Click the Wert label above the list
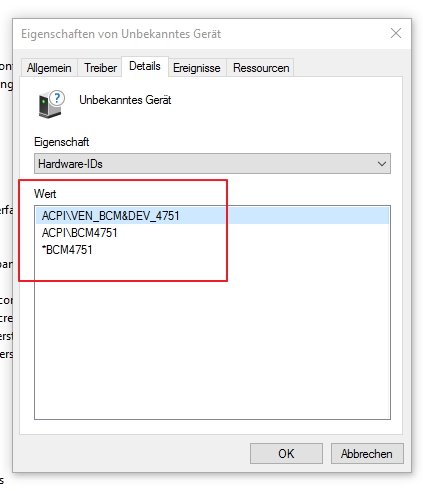This screenshot has height=491, width=423. pos(45,194)
